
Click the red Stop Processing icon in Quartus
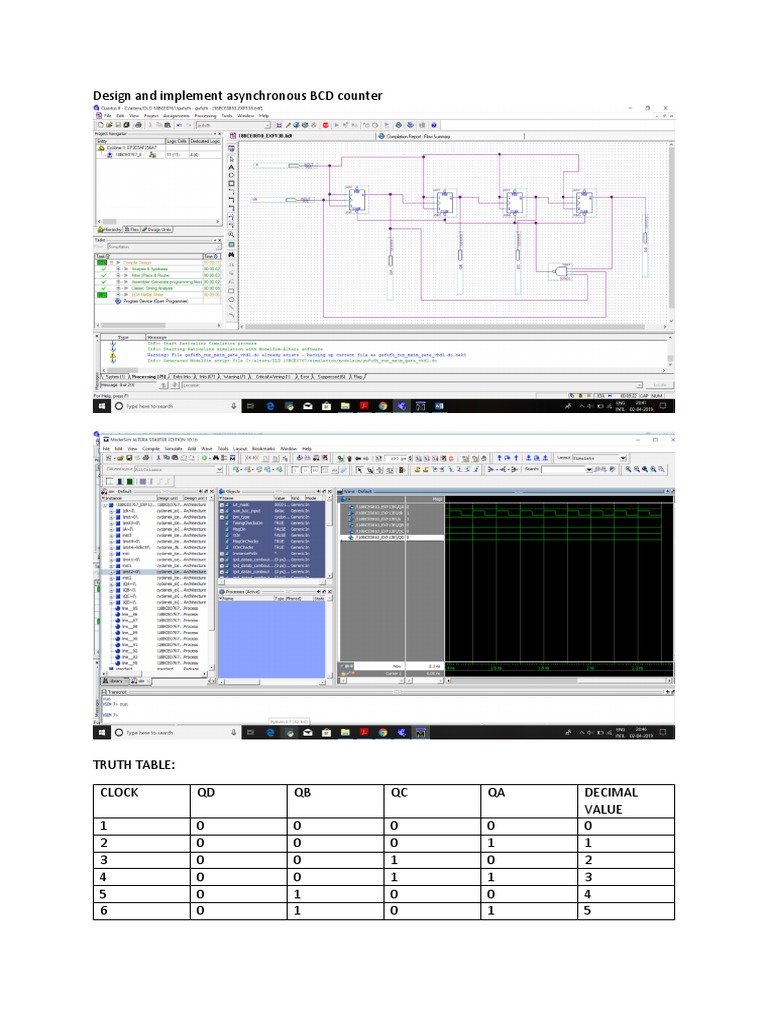(x=326, y=125)
